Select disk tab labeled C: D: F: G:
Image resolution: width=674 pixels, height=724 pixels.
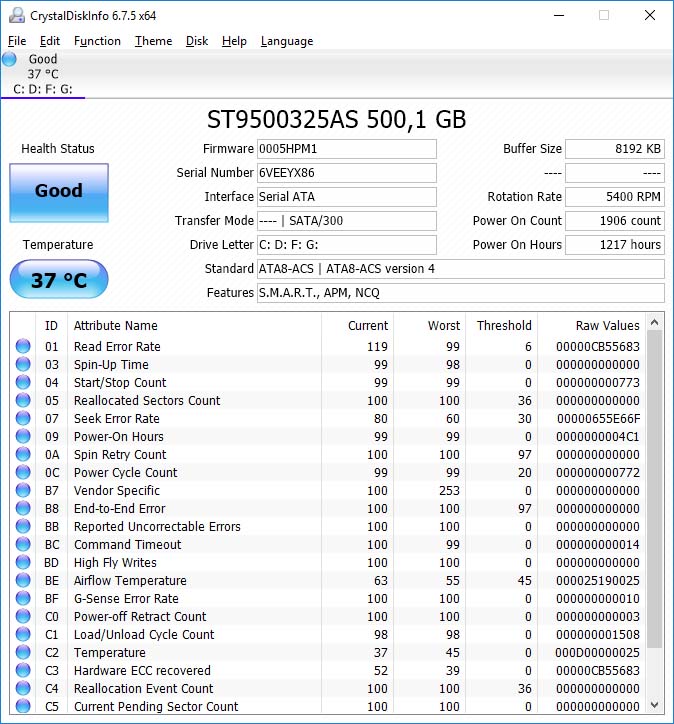point(43,74)
